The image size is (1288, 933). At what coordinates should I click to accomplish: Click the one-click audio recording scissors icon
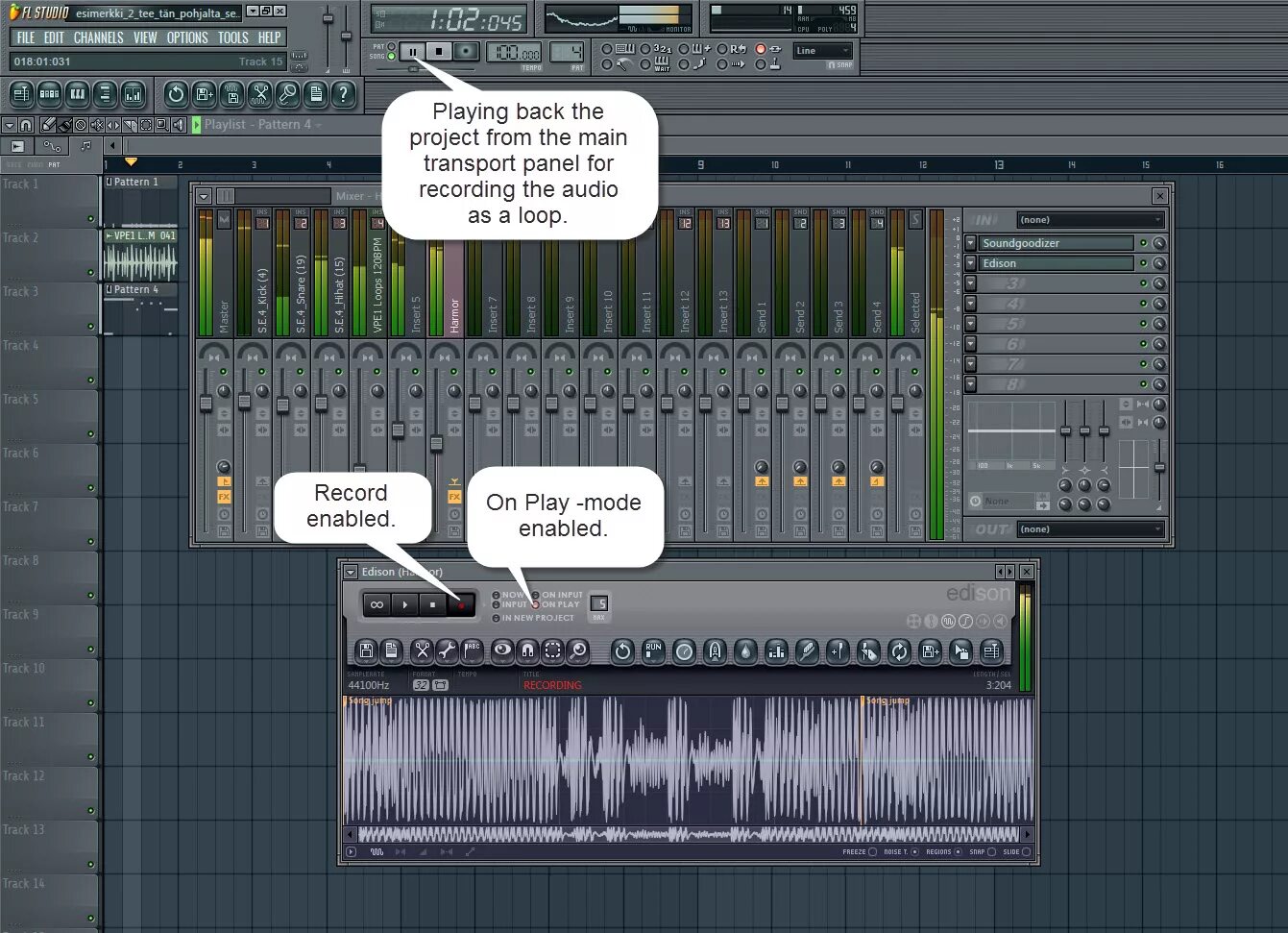click(x=259, y=94)
